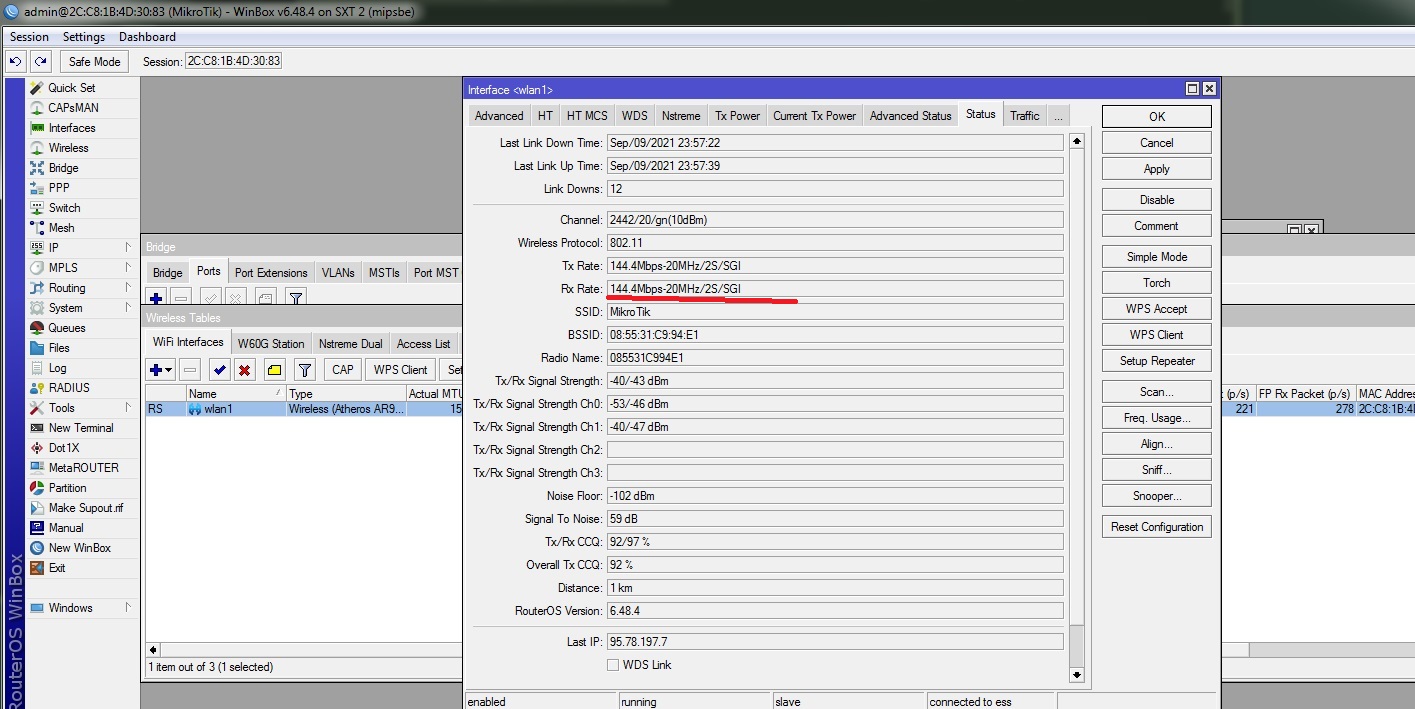
Task: Click the blue plus add icon in Bridge window
Action: 156,298
